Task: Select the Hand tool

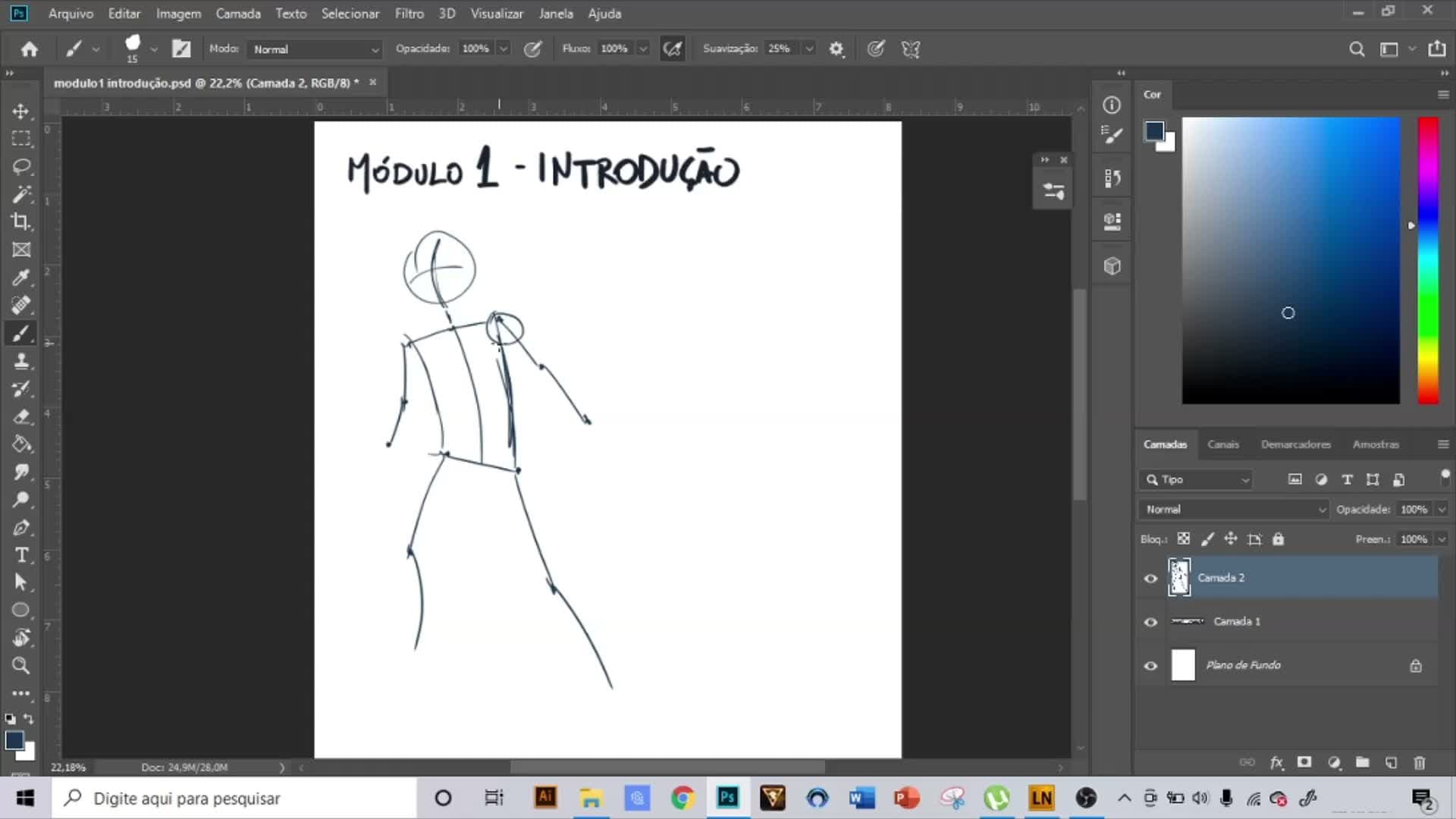Action: 21,638
